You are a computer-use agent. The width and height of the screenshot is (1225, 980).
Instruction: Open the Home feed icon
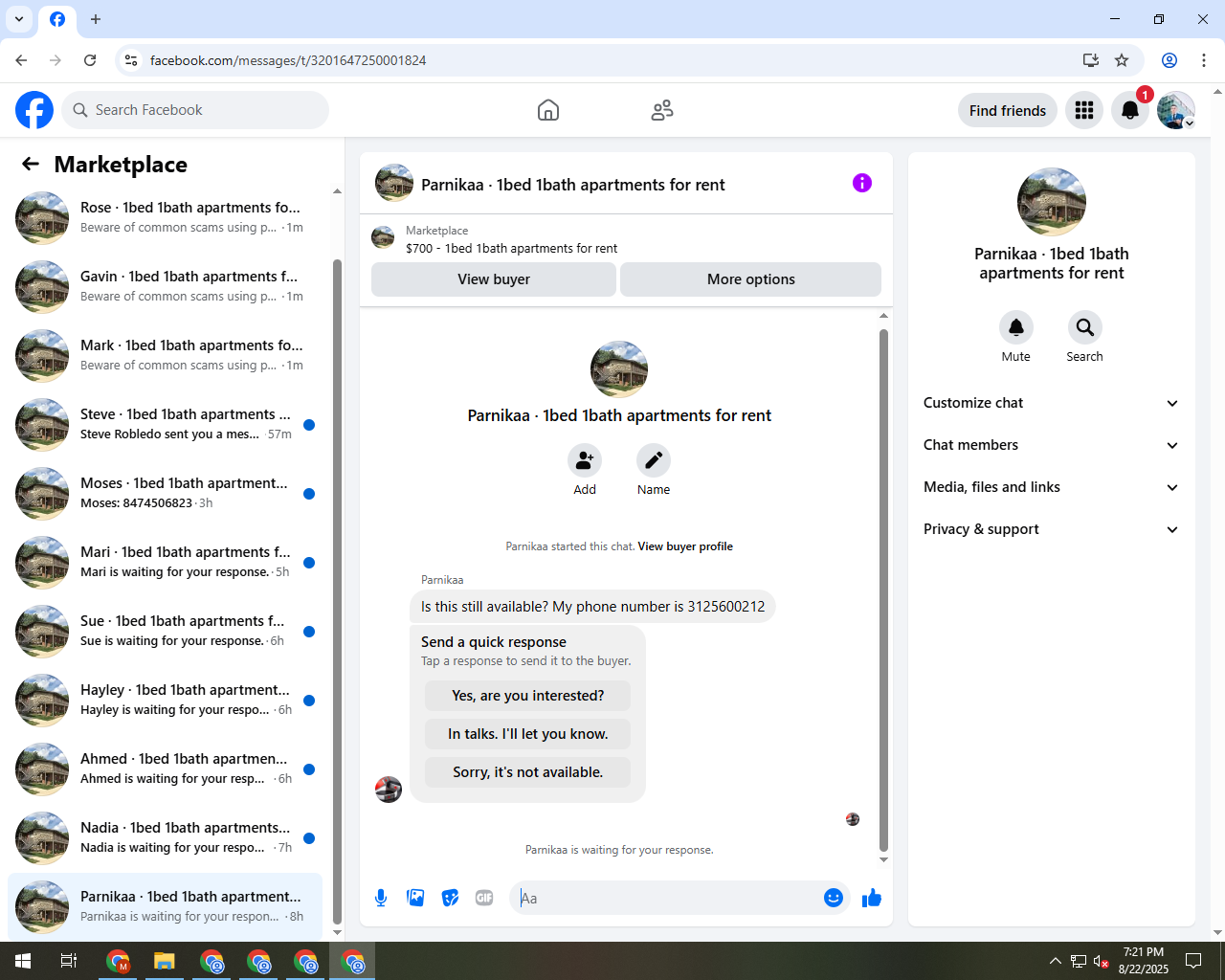pos(548,110)
